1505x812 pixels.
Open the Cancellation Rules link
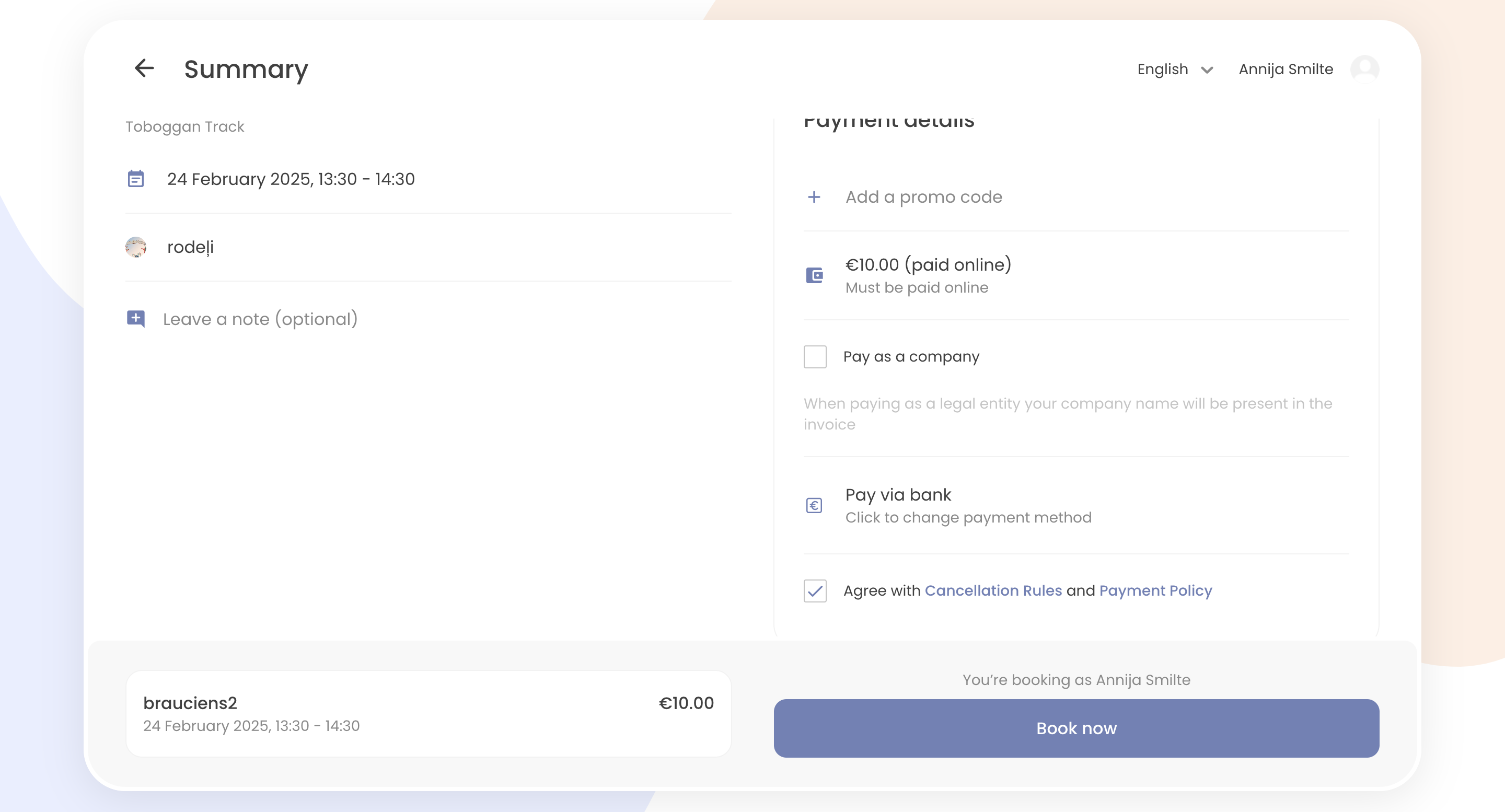(993, 590)
